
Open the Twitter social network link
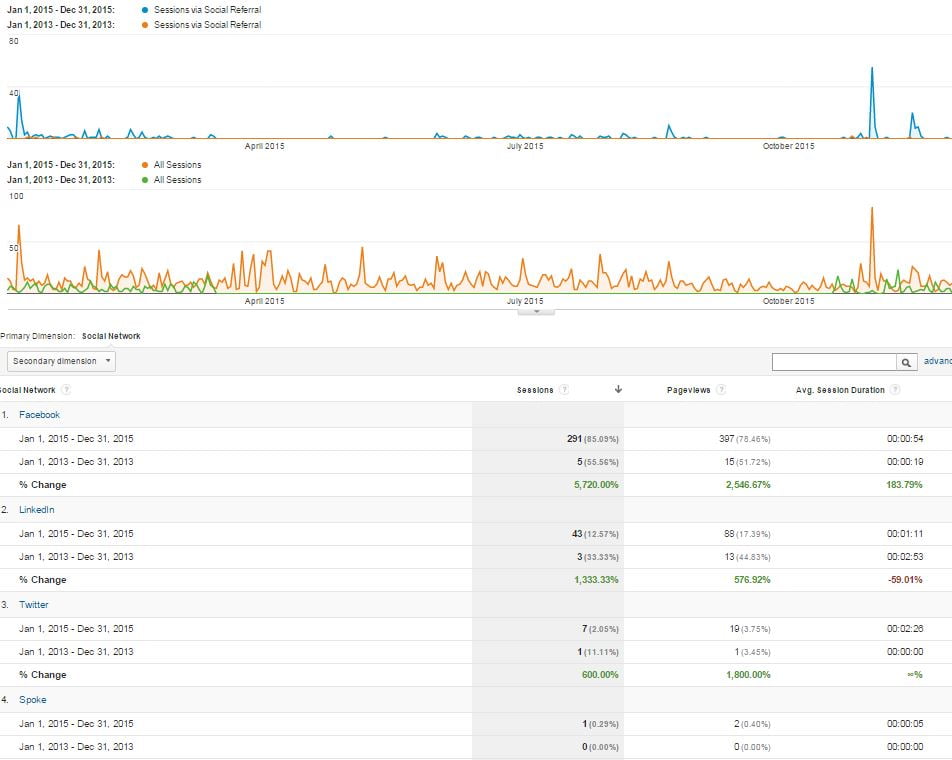pos(33,605)
